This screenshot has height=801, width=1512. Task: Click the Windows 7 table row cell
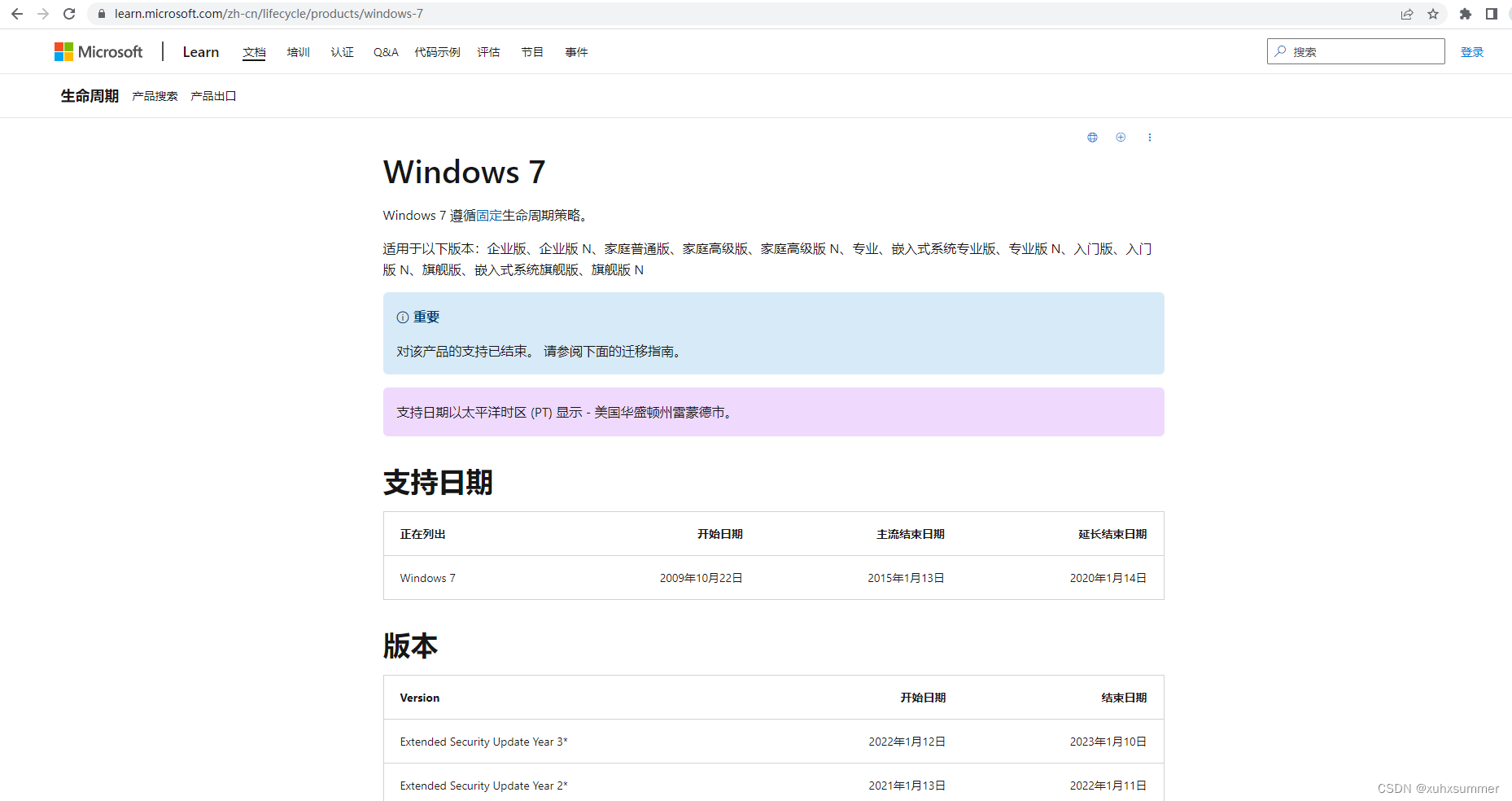tap(428, 578)
